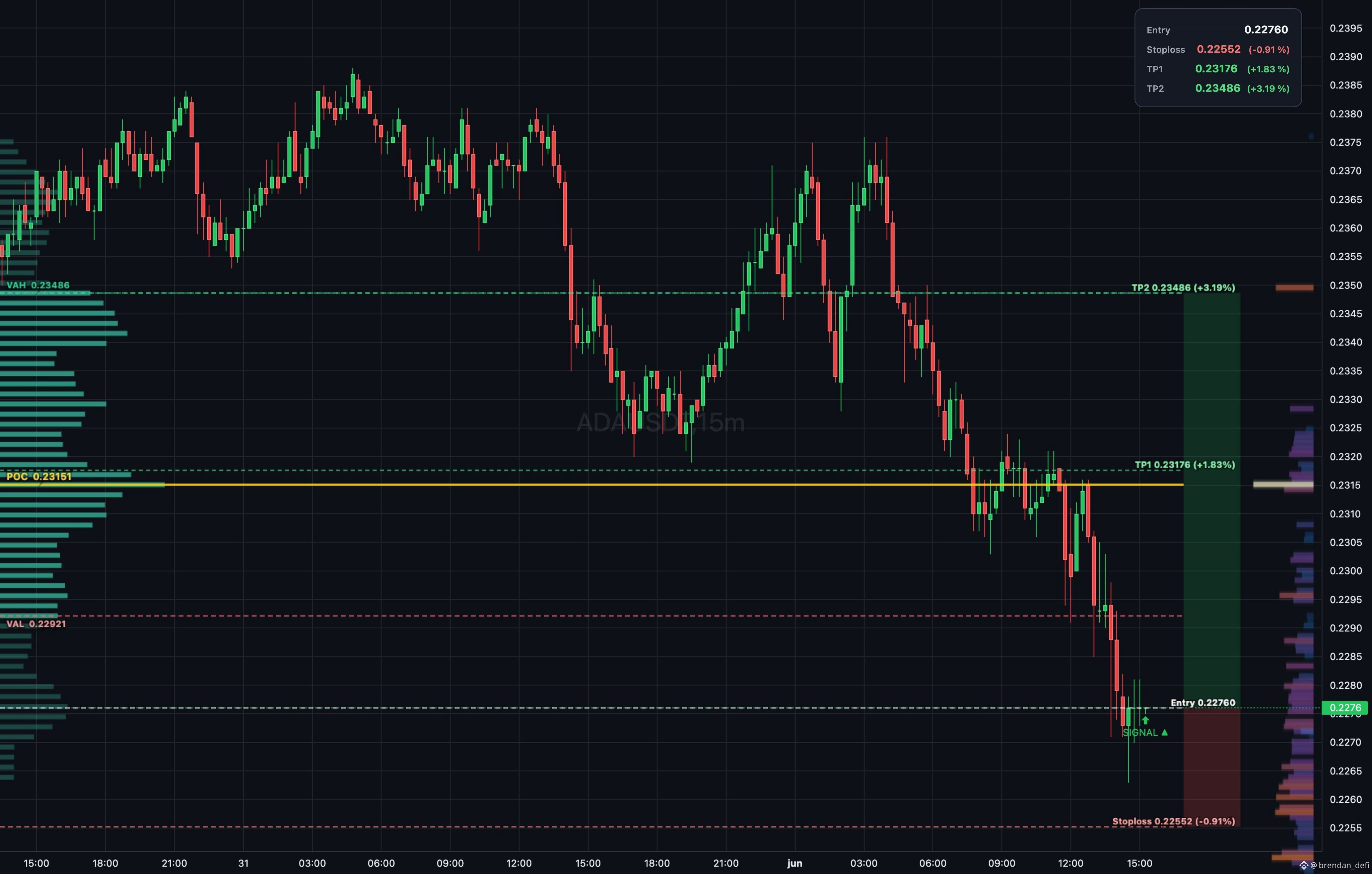
Task: Click 0.2350 on the price axis
Action: click(x=1346, y=285)
